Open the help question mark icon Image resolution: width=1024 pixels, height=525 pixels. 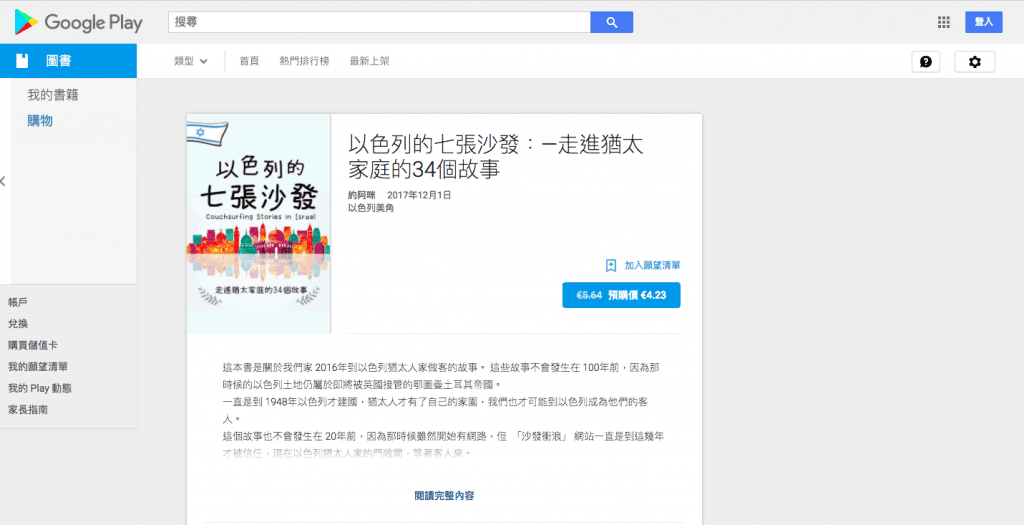point(925,61)
